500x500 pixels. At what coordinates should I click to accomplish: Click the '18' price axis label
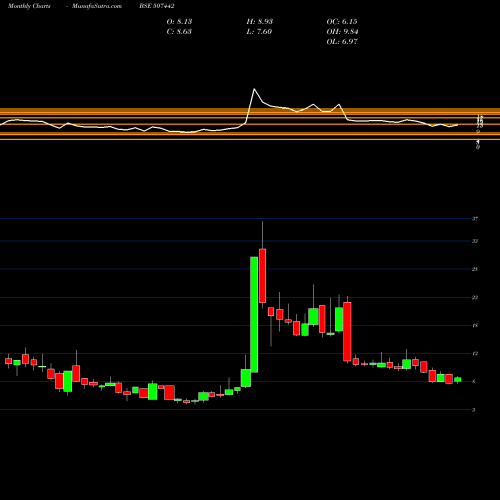pos(475,325)
